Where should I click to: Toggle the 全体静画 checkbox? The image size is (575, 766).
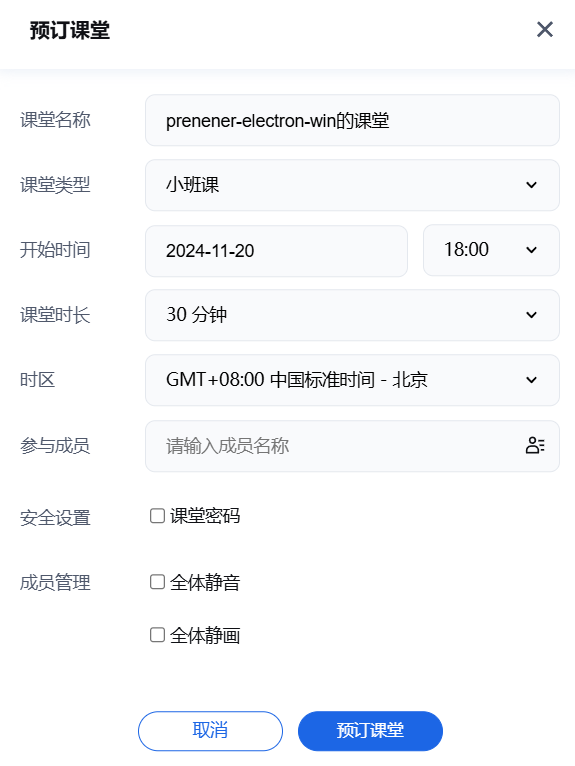157,635
